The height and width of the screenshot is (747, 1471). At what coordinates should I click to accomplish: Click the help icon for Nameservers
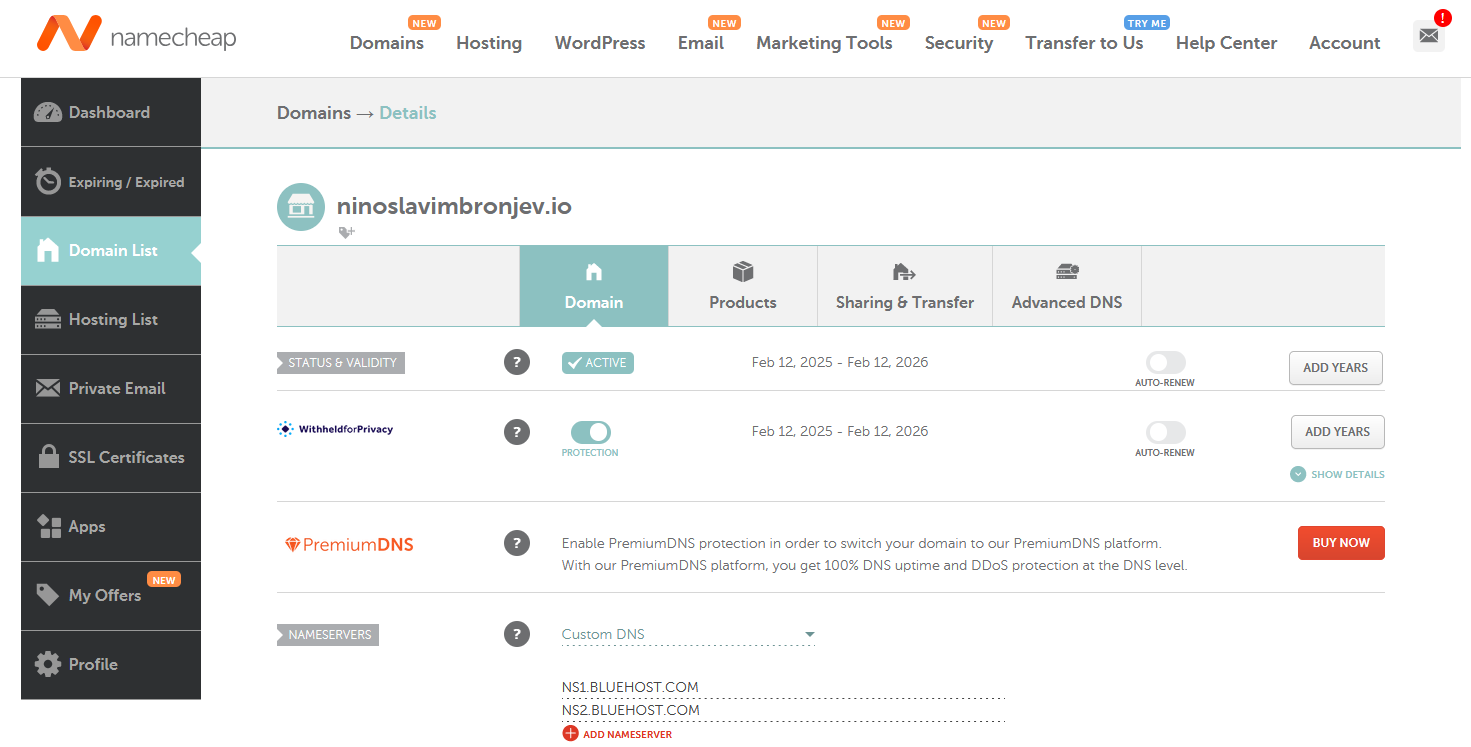516,633
